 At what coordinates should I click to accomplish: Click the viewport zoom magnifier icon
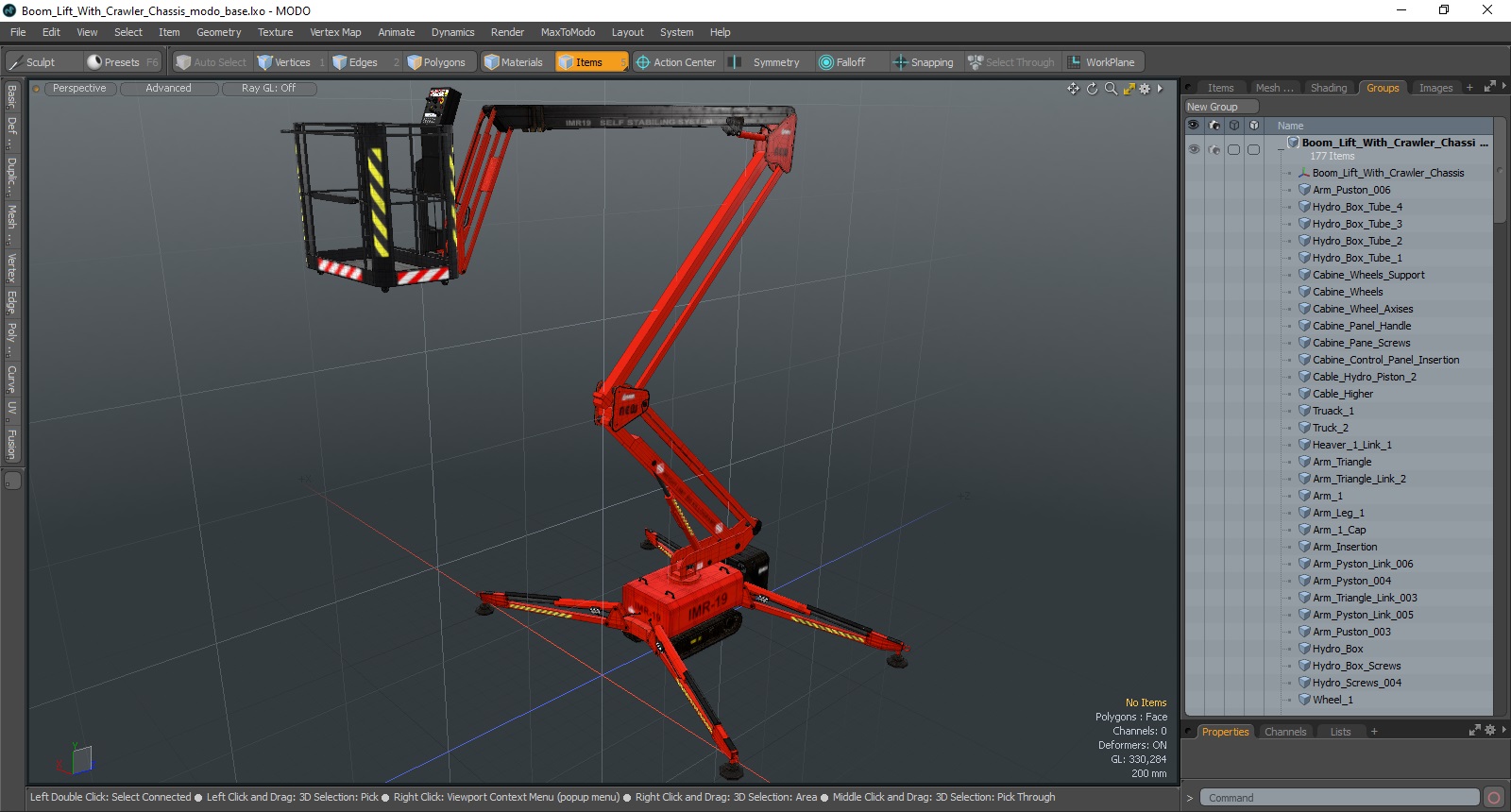tap(1111, 89)
